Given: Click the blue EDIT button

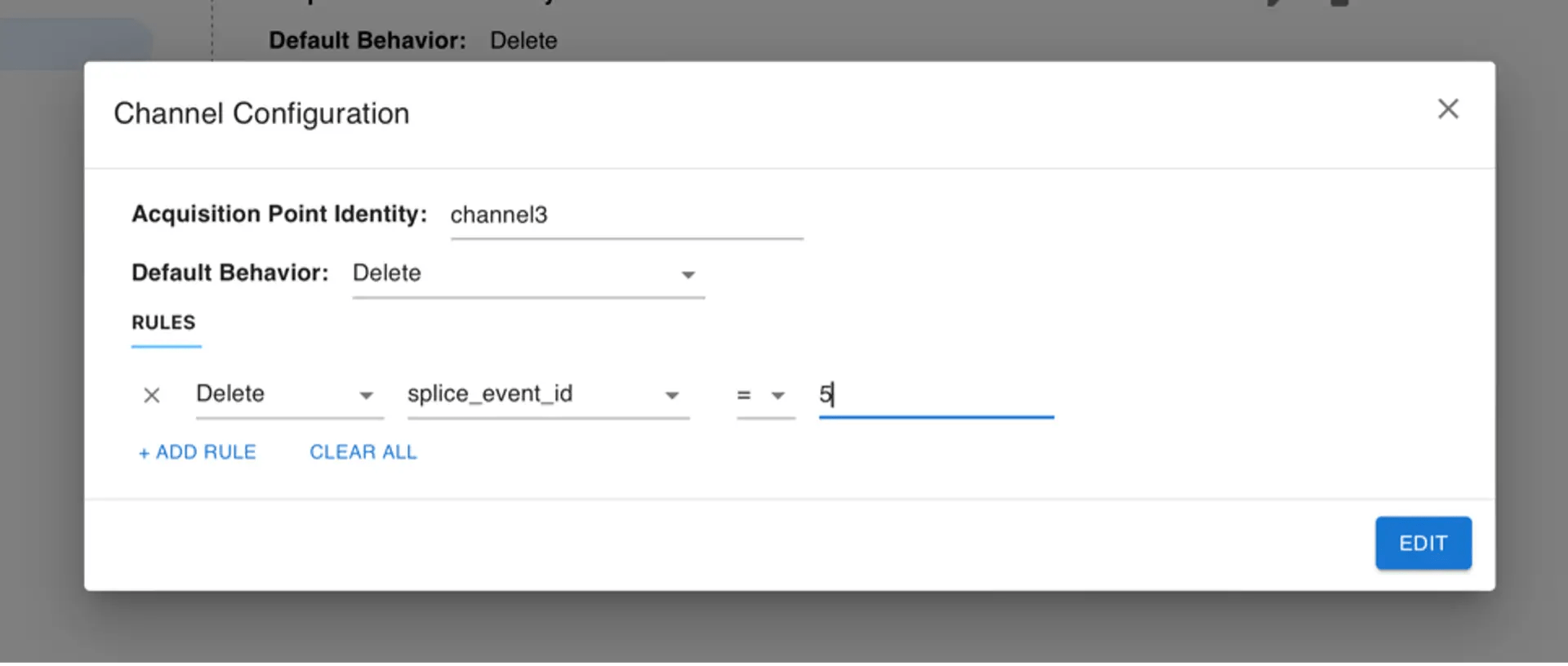Looking at the screenshot, I should (1423, 543).
